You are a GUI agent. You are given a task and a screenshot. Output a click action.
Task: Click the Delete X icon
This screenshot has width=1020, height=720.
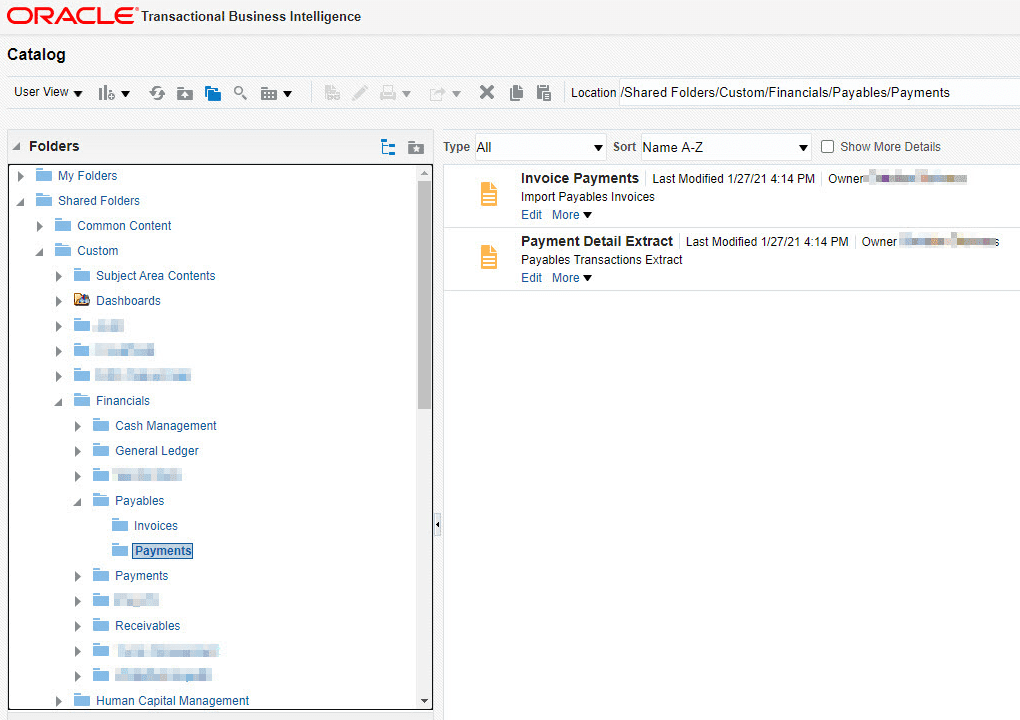(x=487, y=92)
